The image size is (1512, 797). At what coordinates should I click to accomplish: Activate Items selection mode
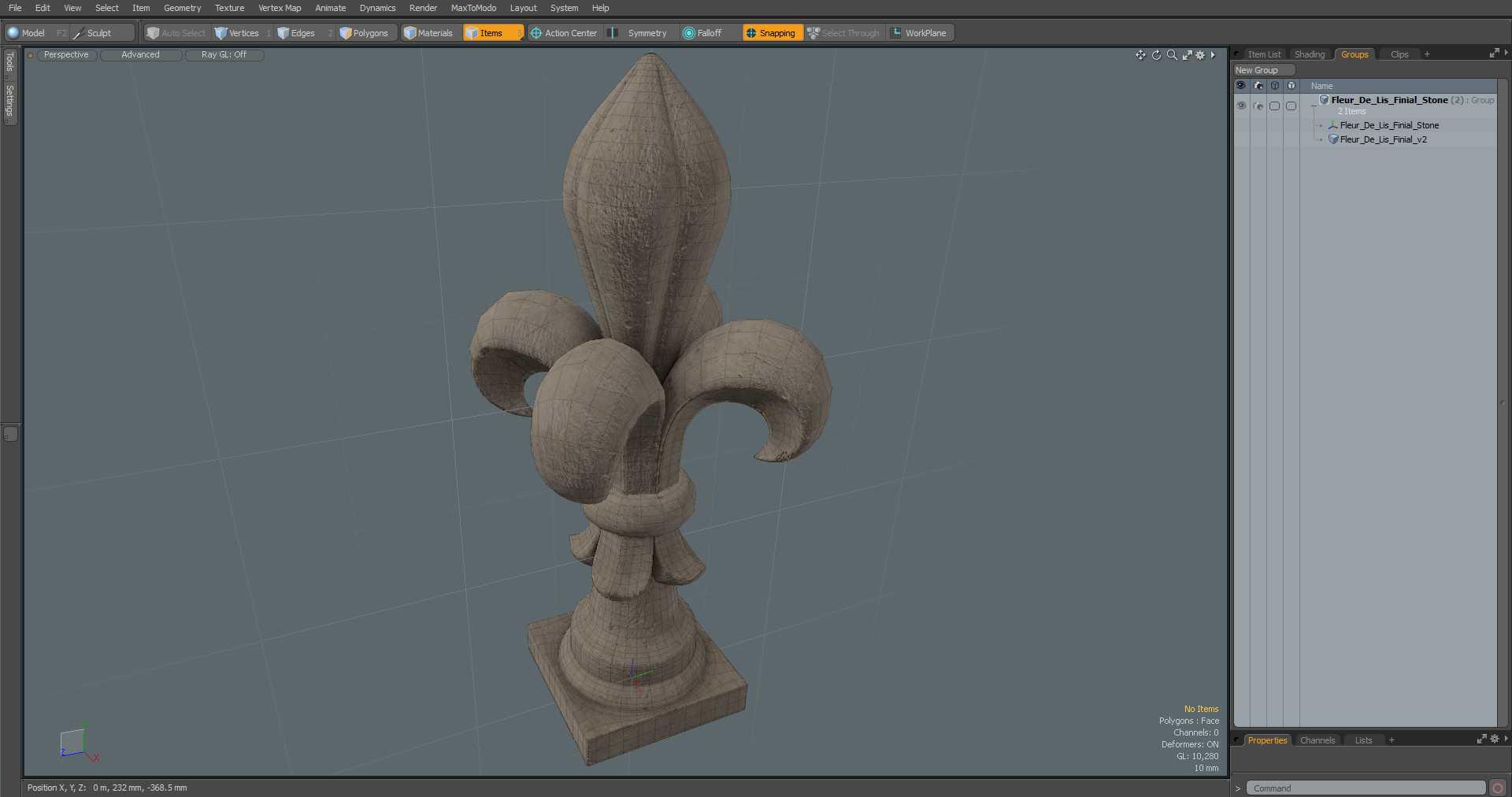point(492,33)
